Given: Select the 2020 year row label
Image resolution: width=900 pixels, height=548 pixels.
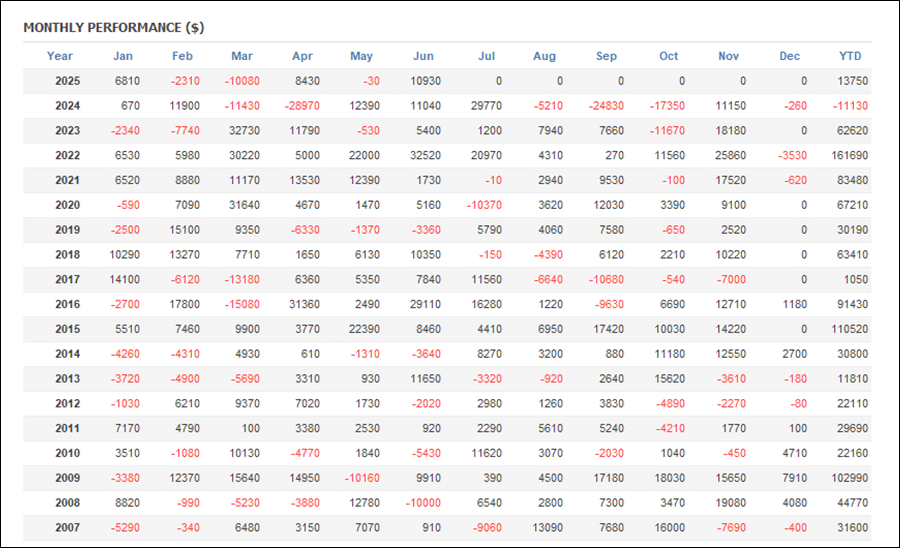Looking at the screenshot, I should tap(68, 205).
